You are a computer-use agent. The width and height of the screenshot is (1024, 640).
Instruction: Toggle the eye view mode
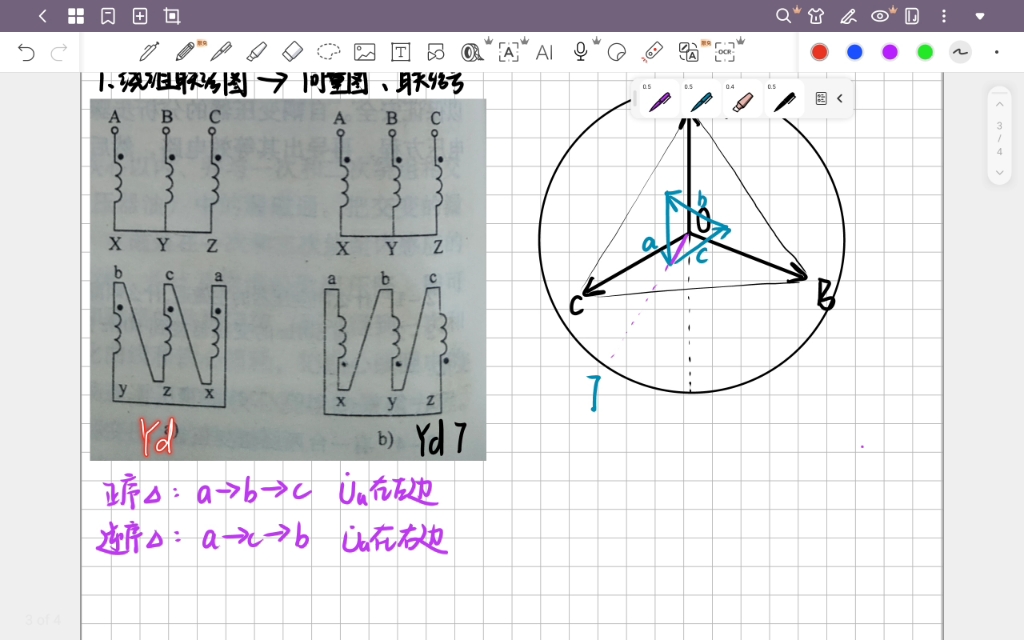[880, 16]
